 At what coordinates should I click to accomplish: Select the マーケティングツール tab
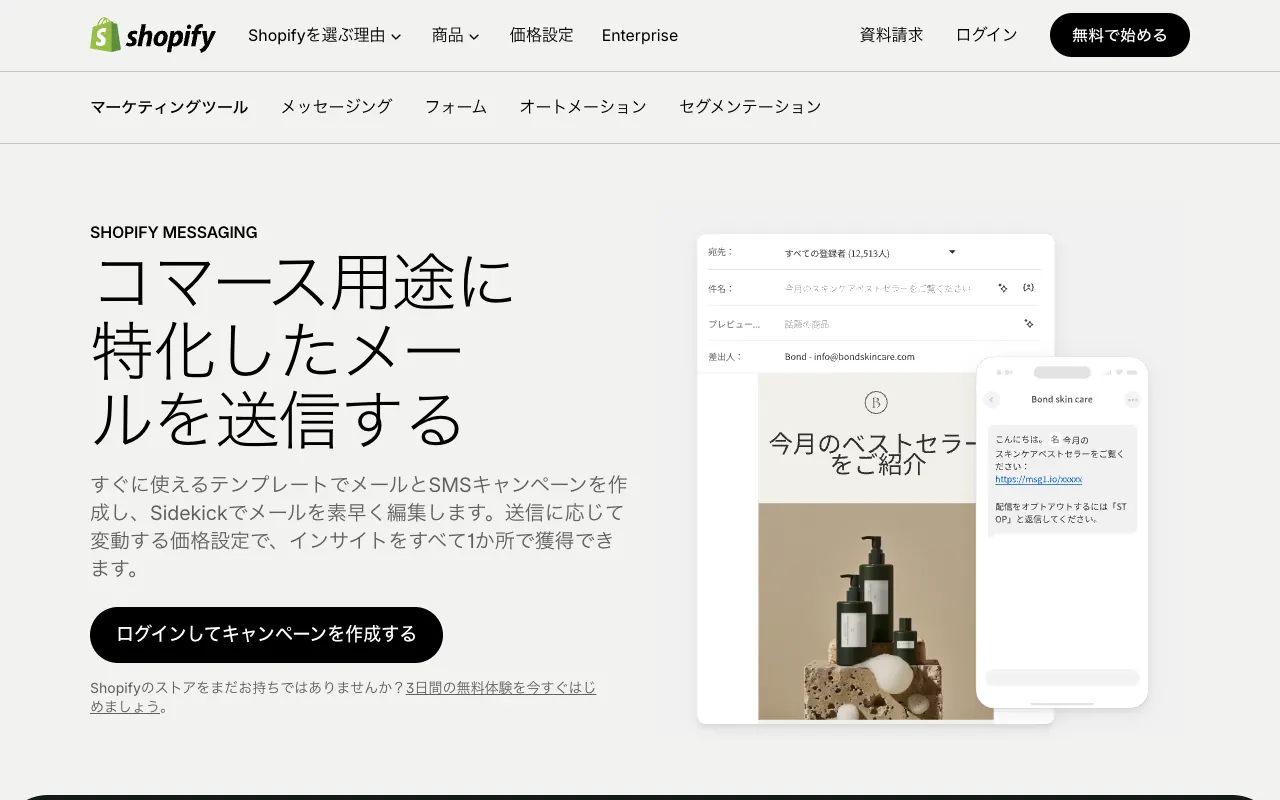coord(169,107)
